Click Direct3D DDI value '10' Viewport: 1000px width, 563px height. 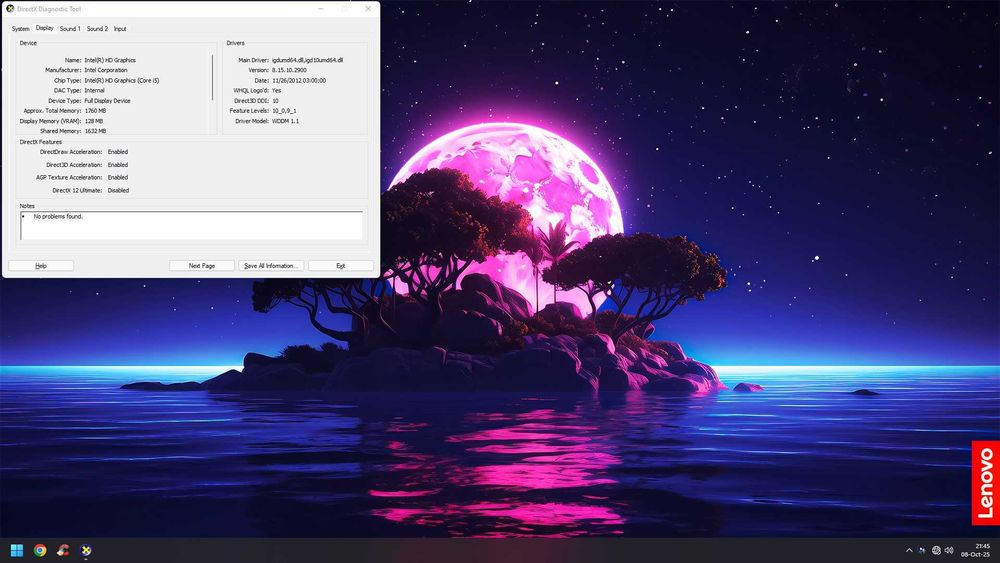275,101
